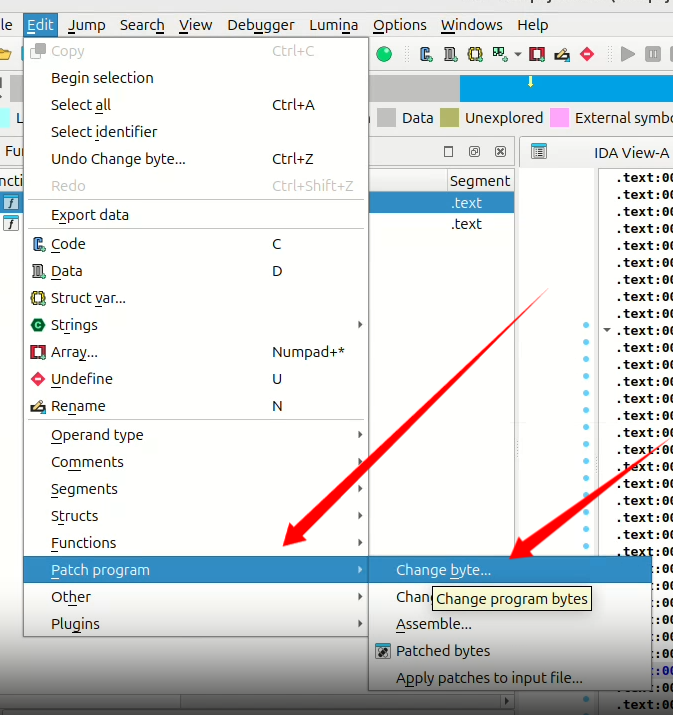673x715 pixels.
Task: Click the Undefine toolbar icon
Action: 587,54
